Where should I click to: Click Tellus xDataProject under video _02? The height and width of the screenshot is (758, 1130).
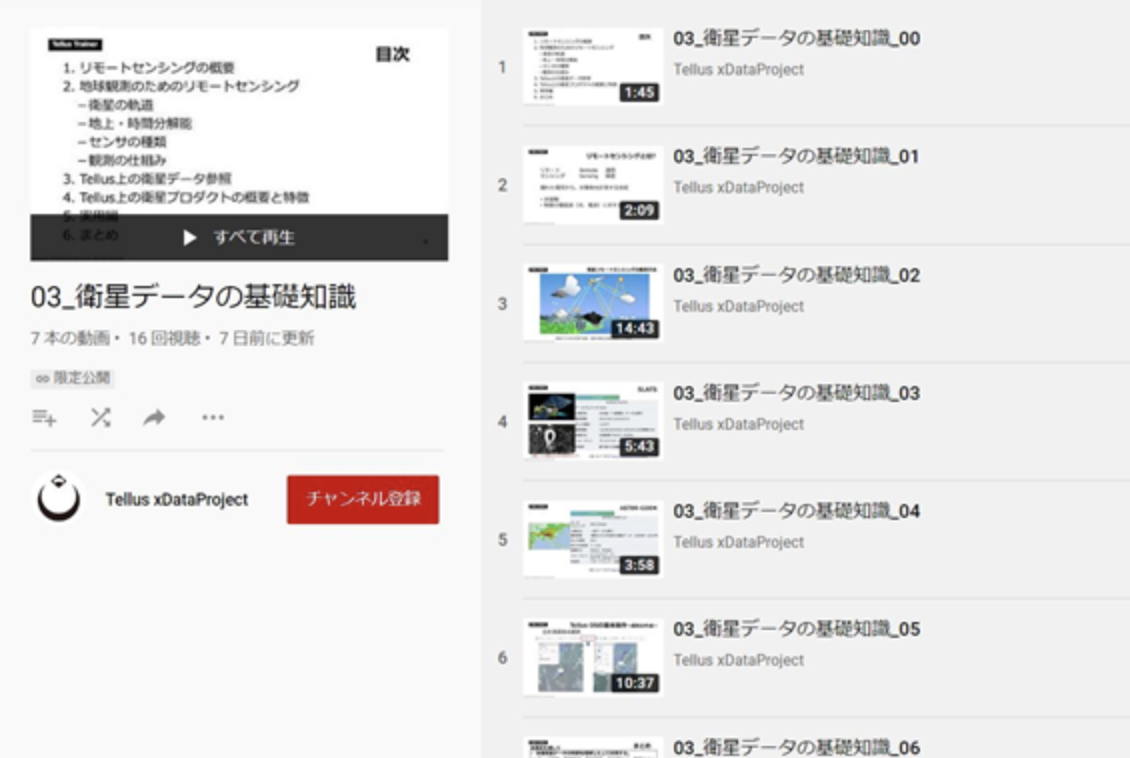[739, 306]
